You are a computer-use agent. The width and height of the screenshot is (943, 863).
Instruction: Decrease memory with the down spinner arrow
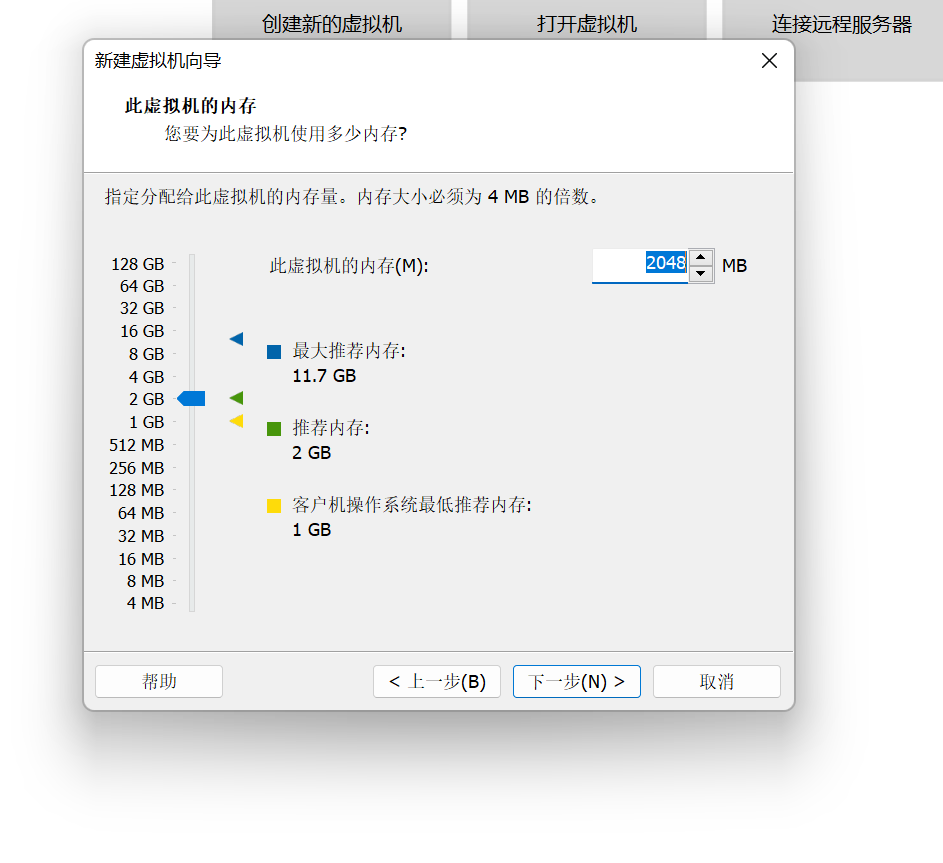(x=701, y=274)
